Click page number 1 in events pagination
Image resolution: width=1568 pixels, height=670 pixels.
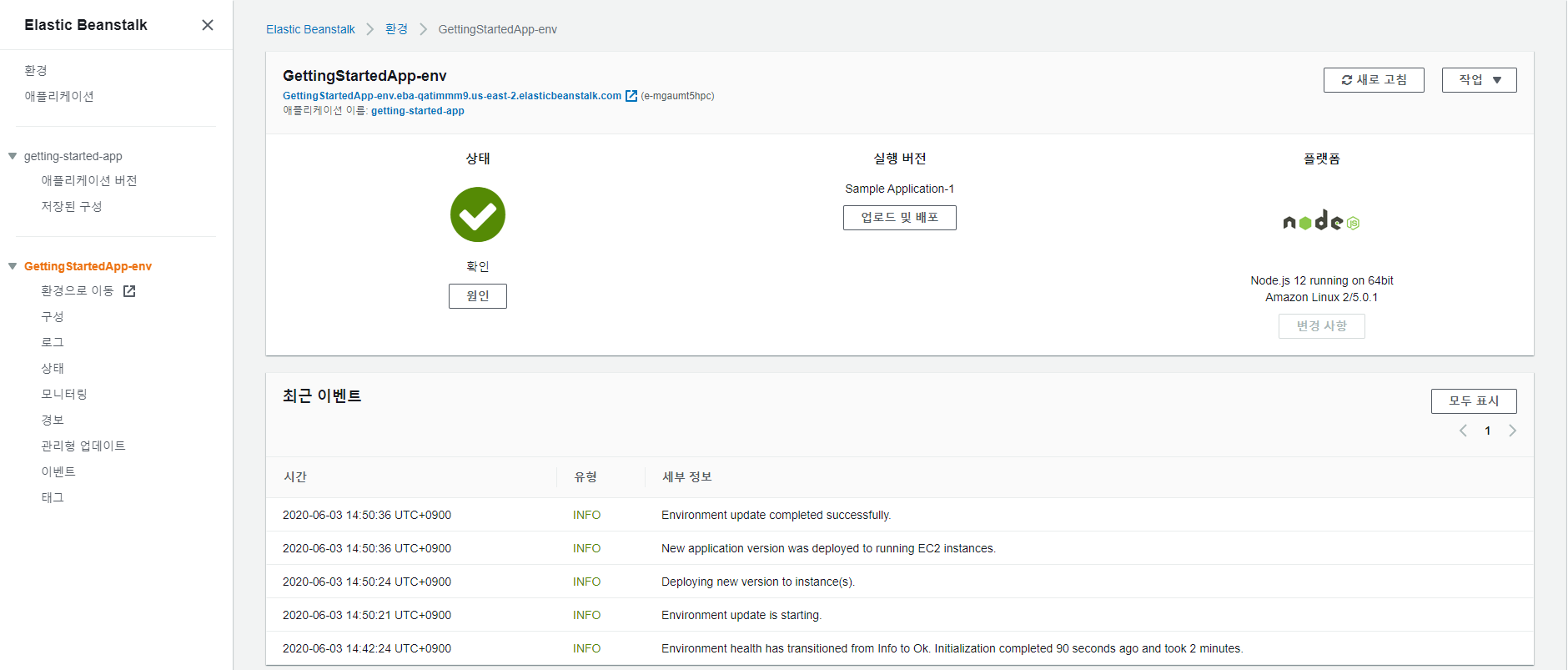[x=1488, y=431]
